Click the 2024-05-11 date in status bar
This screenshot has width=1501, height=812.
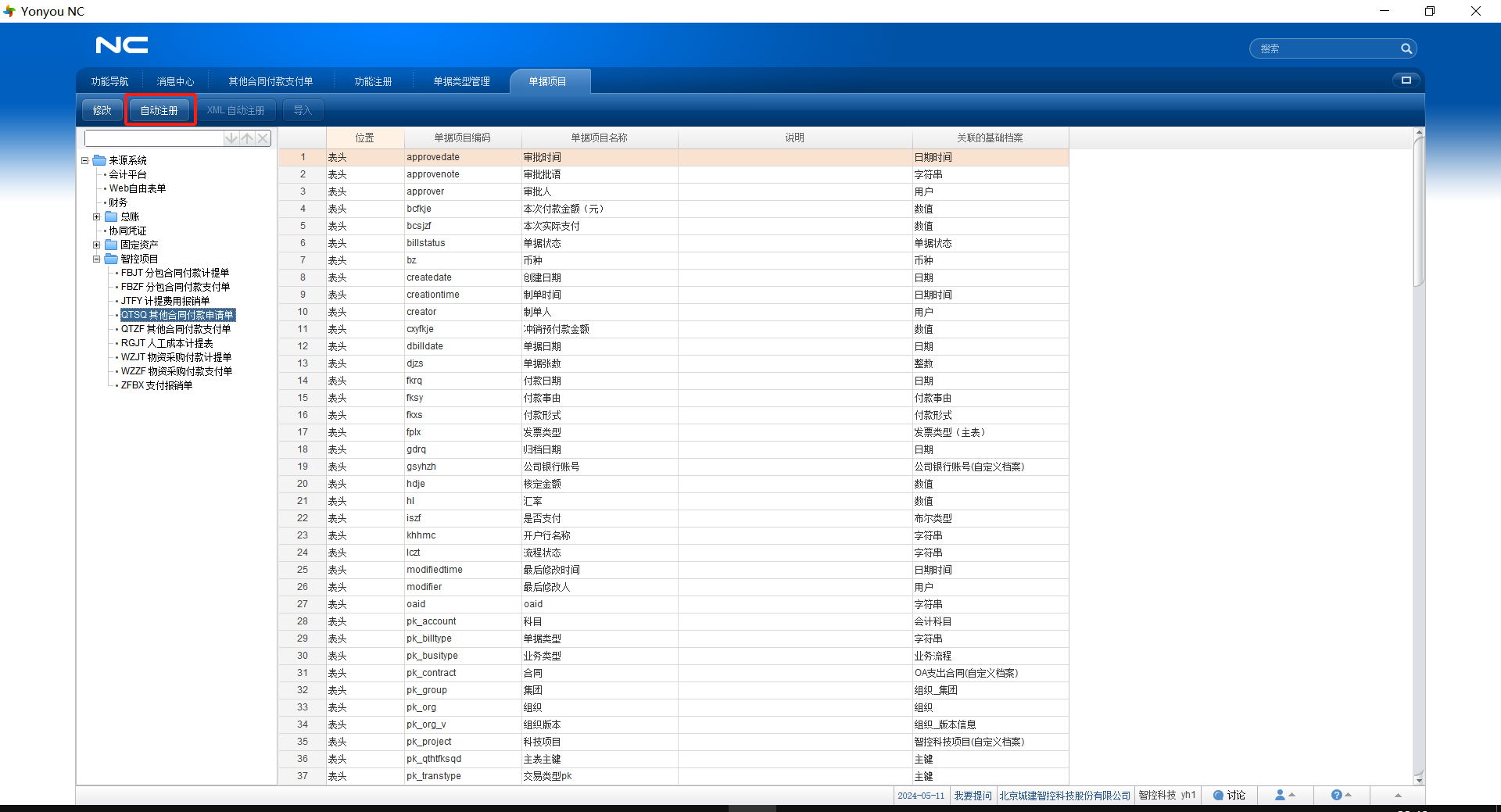[x=921, y=796]
